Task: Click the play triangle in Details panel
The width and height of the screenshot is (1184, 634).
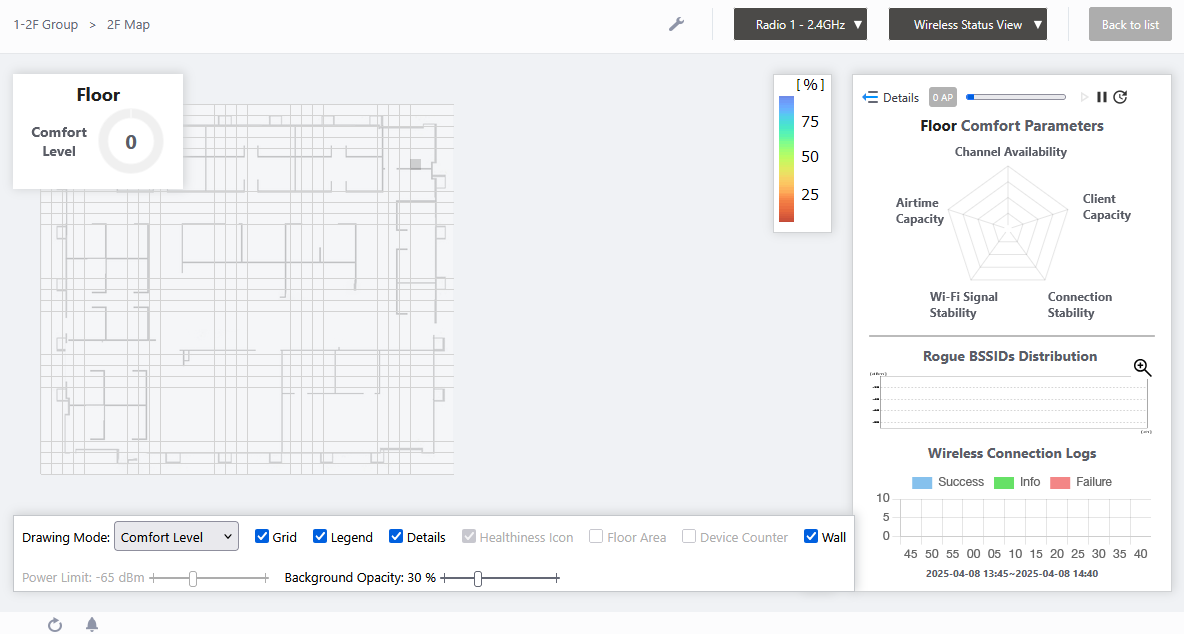Action: tap(1084, 97)
